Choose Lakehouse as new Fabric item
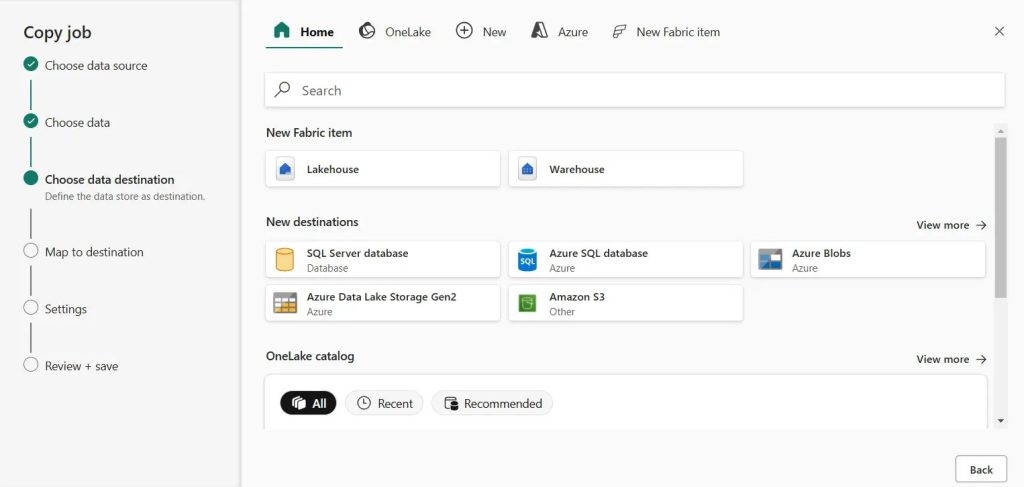The image size is (1024, 487). coord(383,169)
